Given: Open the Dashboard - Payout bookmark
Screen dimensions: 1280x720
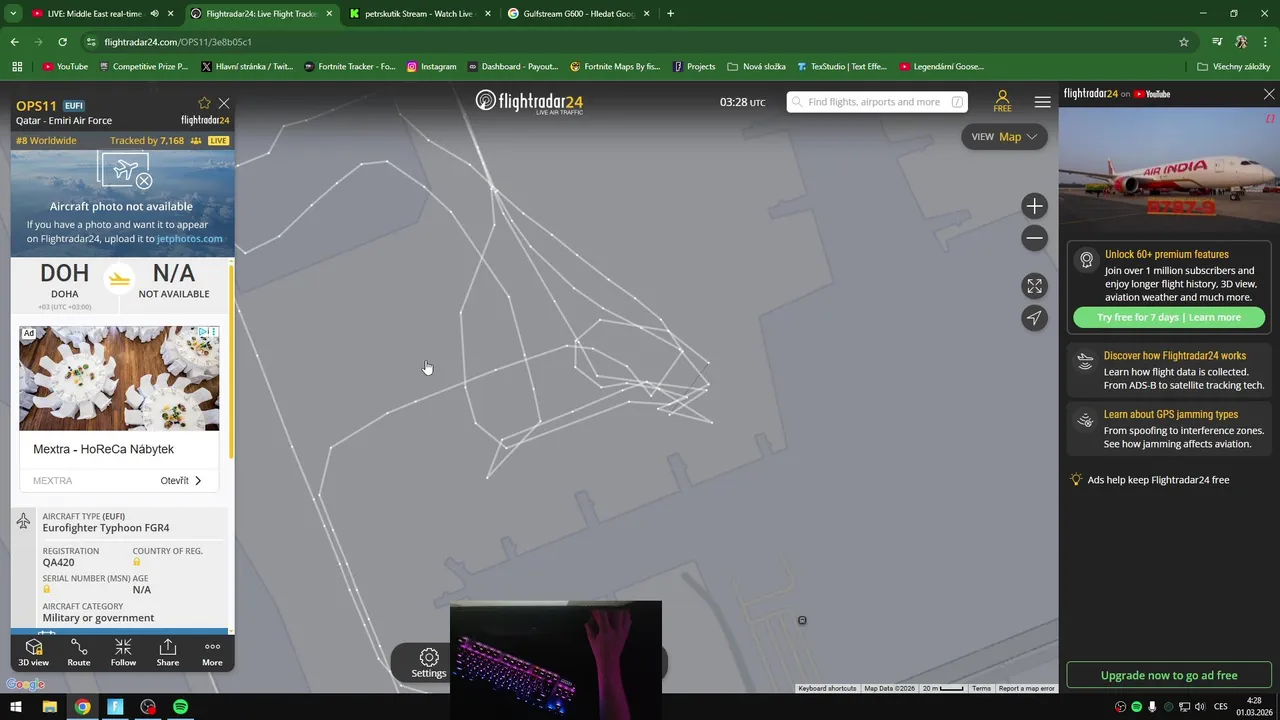Looking at the screenshot, I should [x=512, y=67].
